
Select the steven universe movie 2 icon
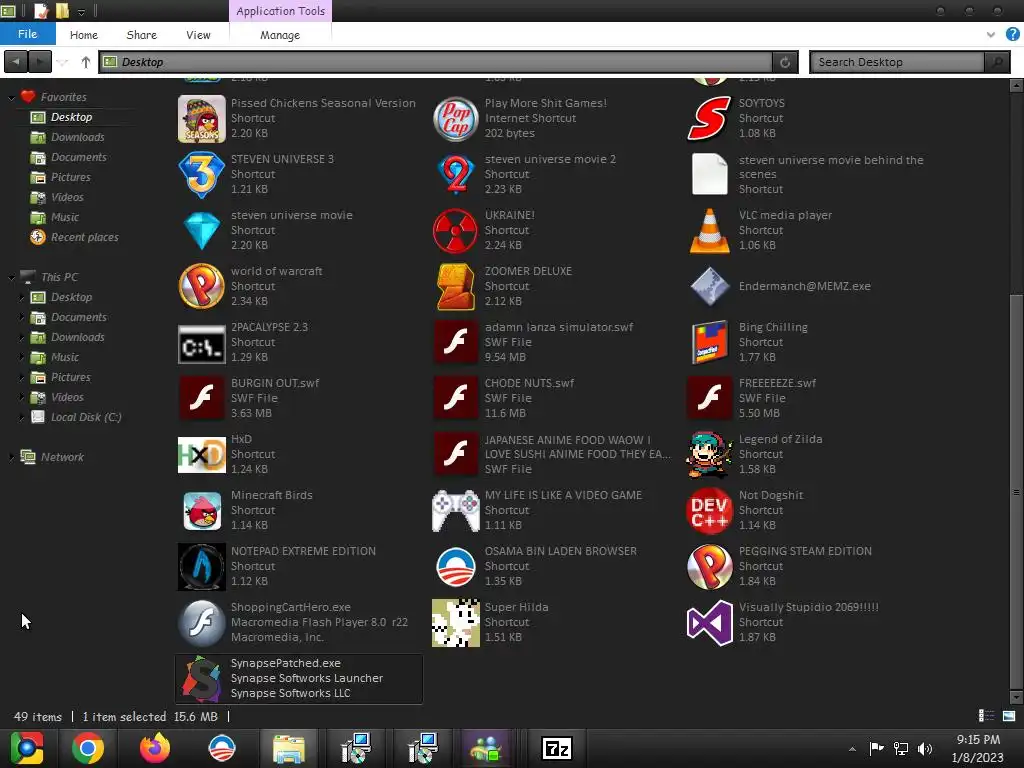[456, 175]
